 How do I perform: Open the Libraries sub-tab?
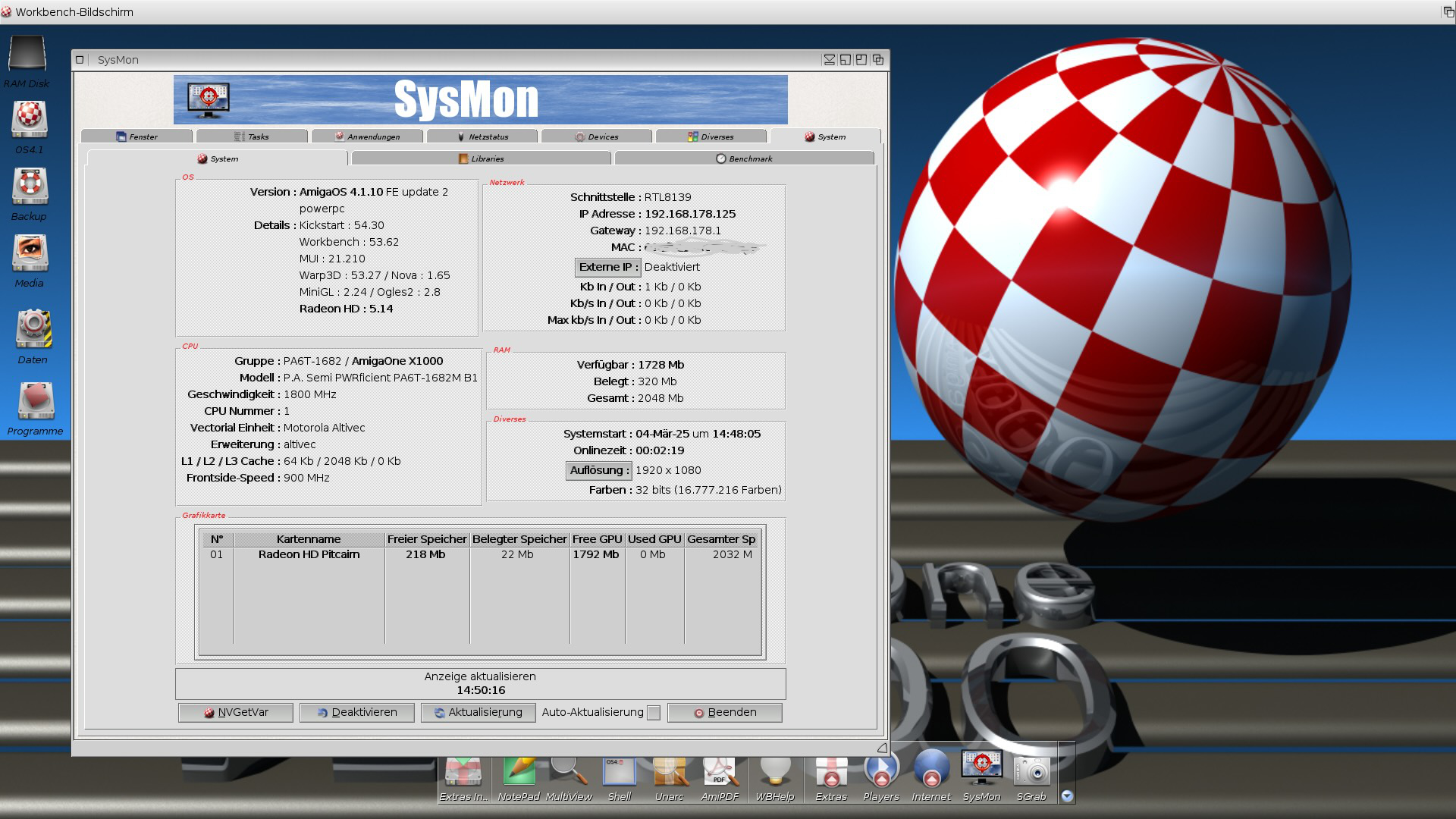482,158
